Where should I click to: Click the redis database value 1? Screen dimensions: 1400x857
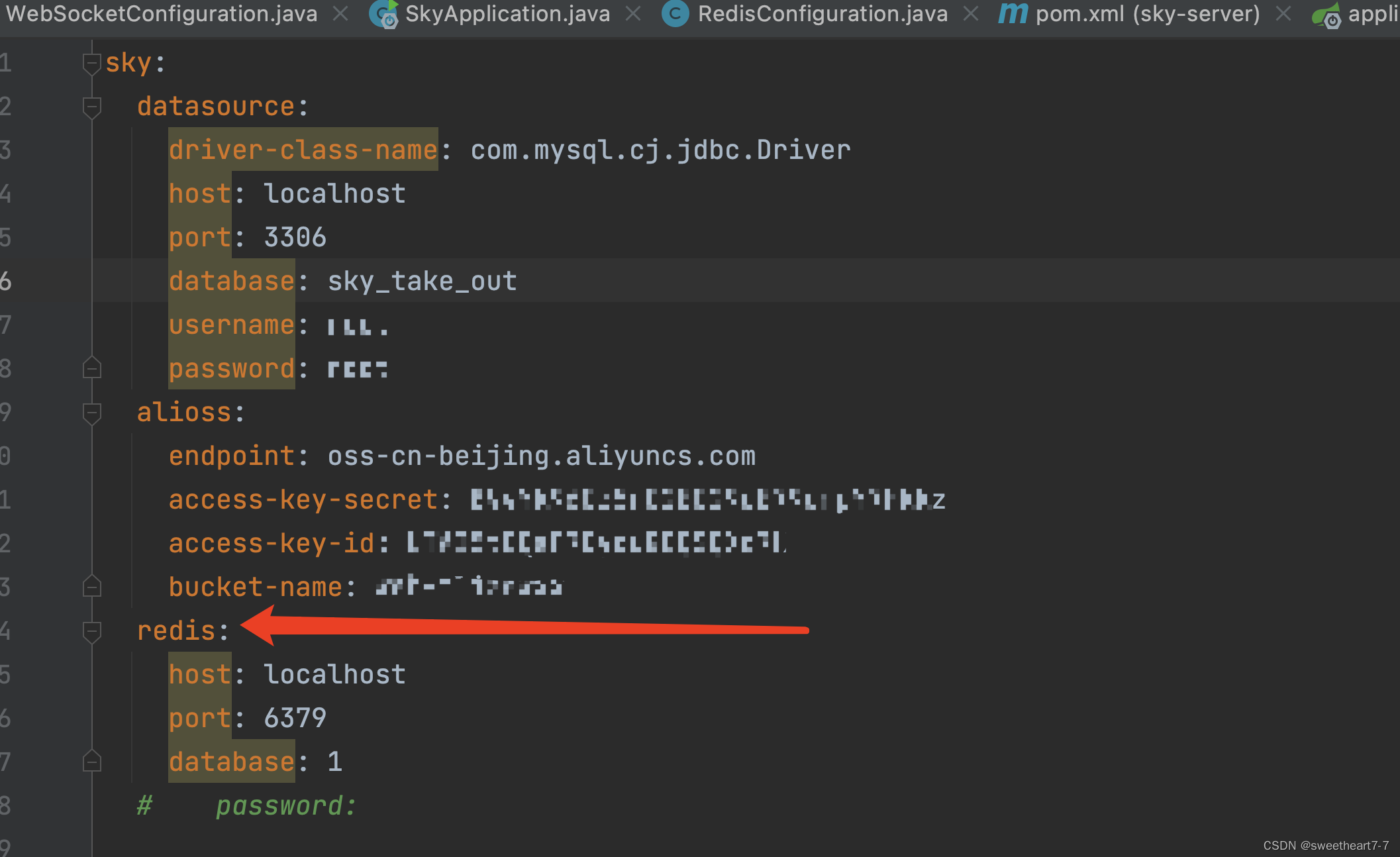335,762
